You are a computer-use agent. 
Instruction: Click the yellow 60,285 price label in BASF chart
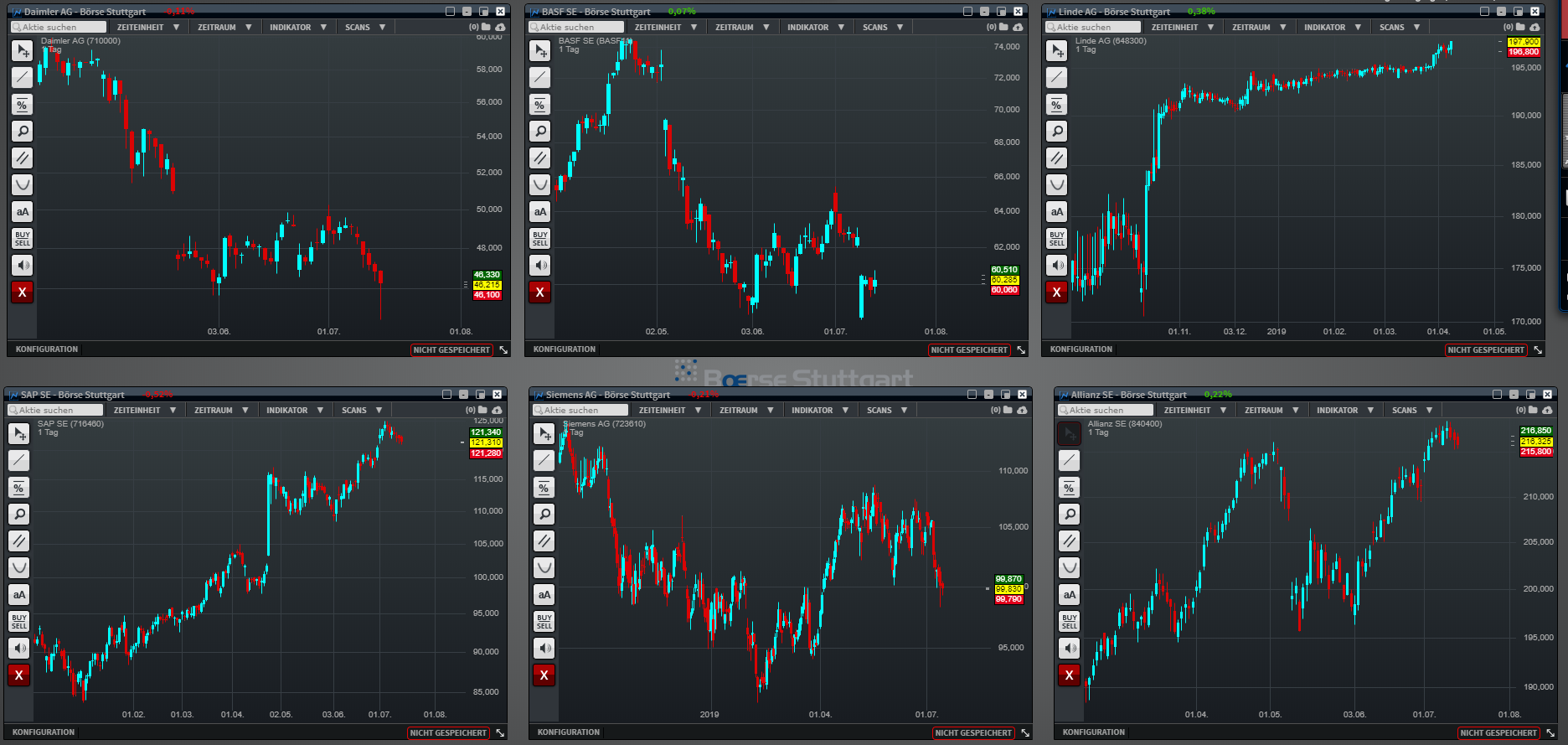coord(1004,280)
